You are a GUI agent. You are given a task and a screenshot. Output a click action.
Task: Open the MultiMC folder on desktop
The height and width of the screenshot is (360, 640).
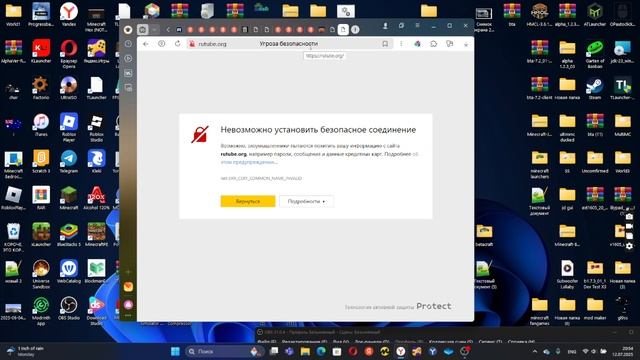click(x=622, y=124)
